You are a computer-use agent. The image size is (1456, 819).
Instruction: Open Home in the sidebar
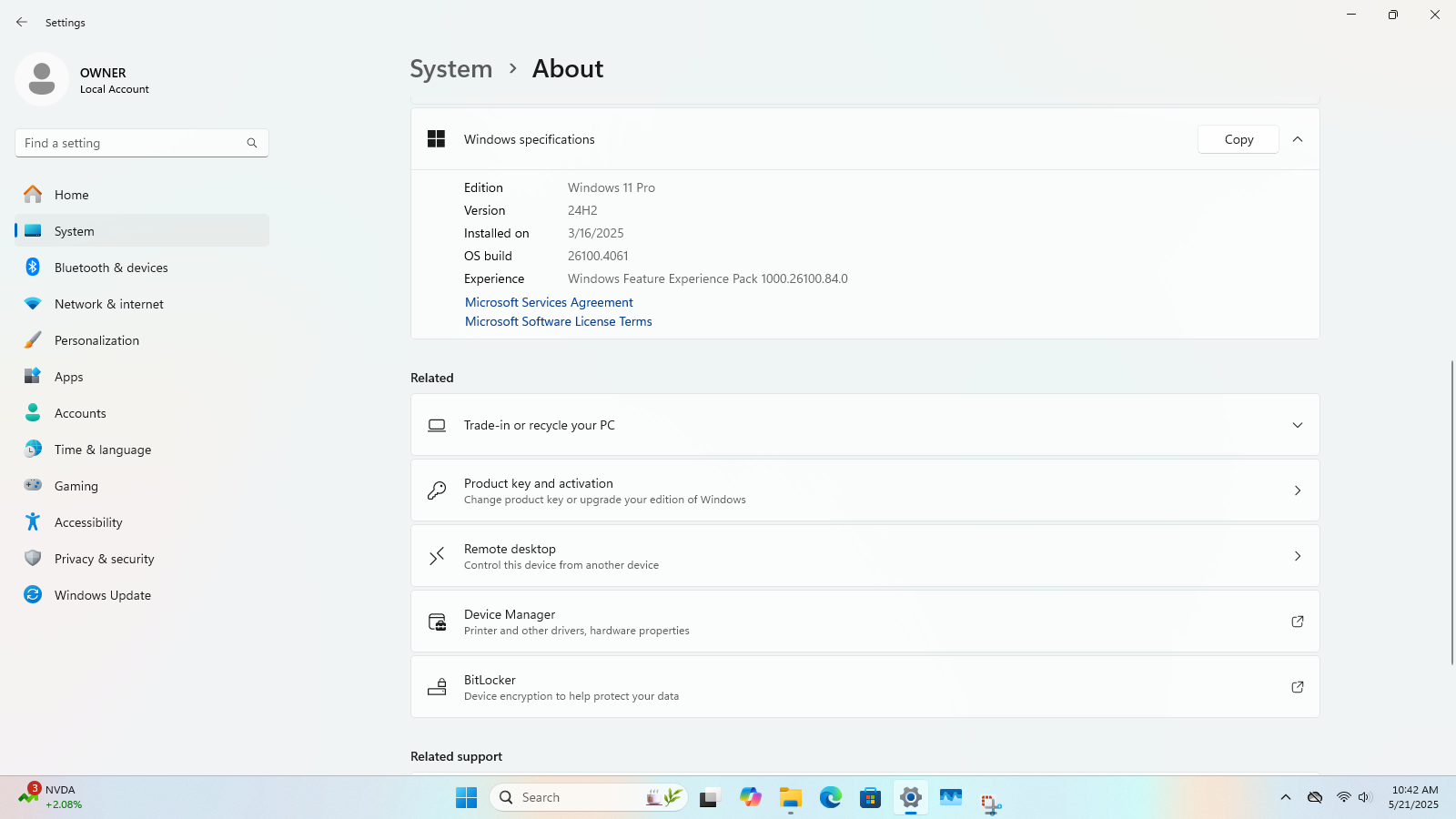coord(142,195)
